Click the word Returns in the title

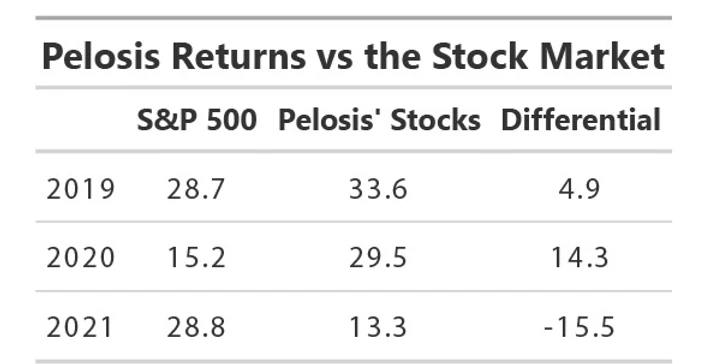(x=239, y=56)
